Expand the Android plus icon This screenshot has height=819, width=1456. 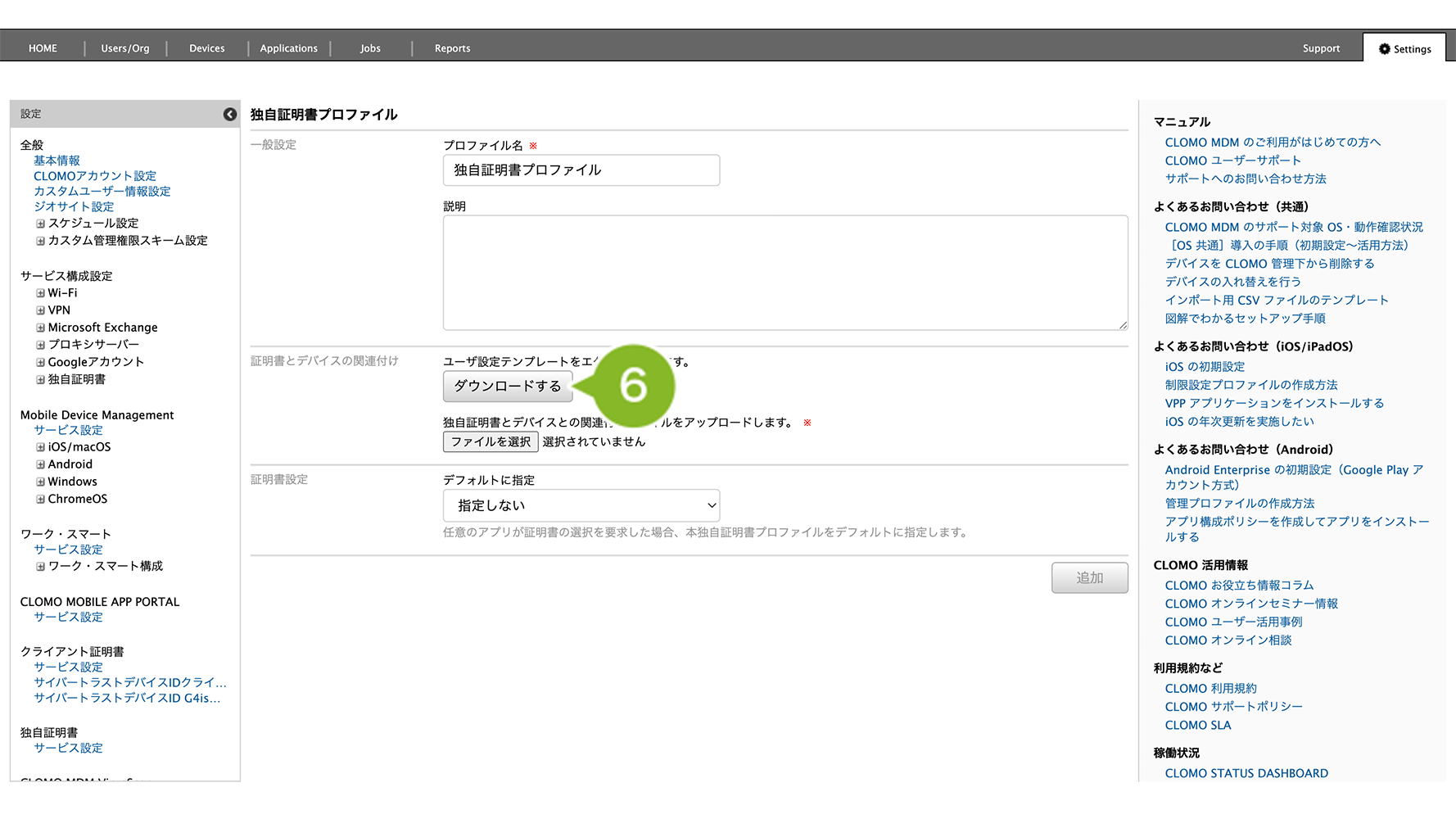[x=40, y=464]
